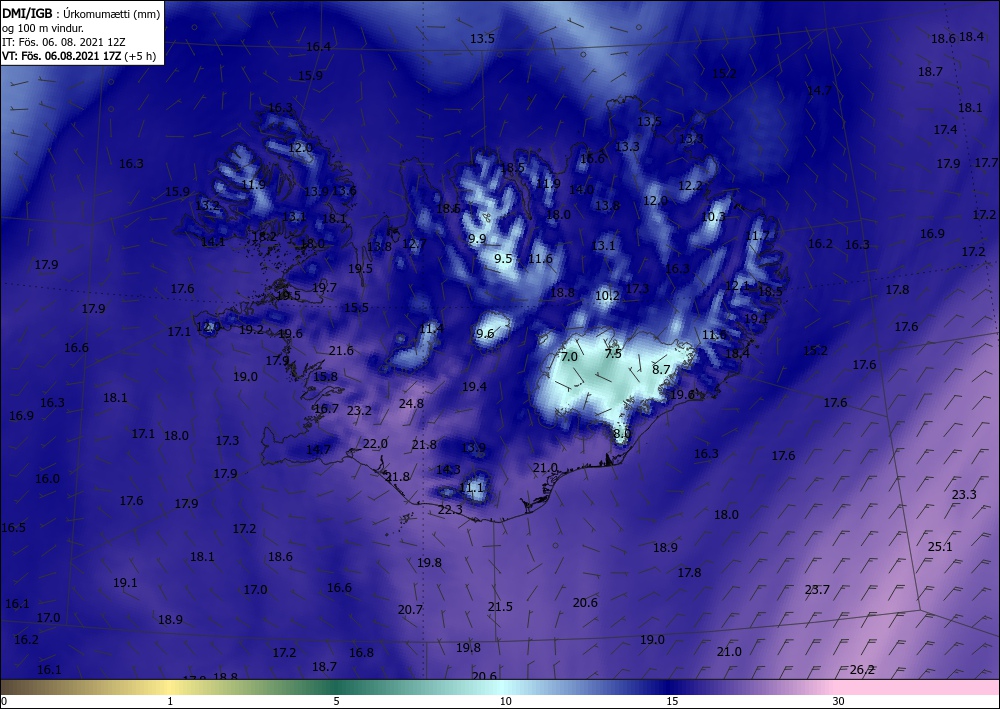Click the "0" tick label on the color scale
This screenshot has height=709, width=1000.
point(4,701)
